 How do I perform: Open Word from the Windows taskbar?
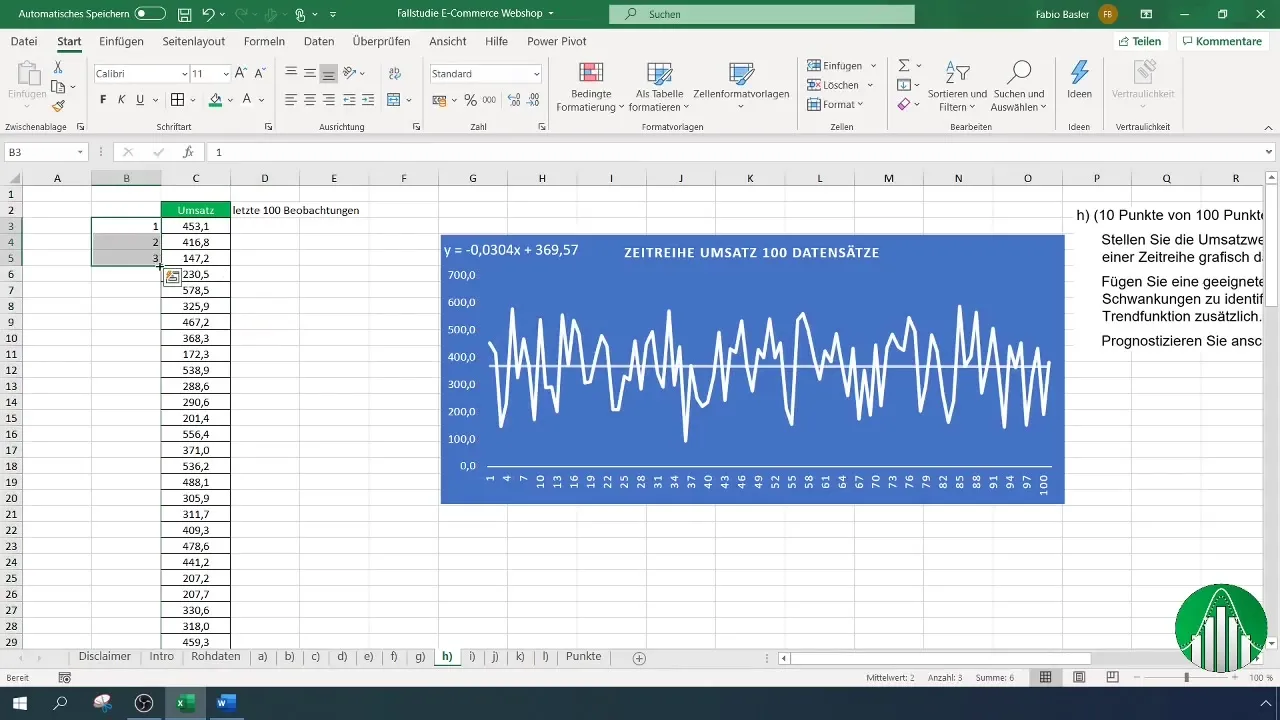tap(226, 703)
